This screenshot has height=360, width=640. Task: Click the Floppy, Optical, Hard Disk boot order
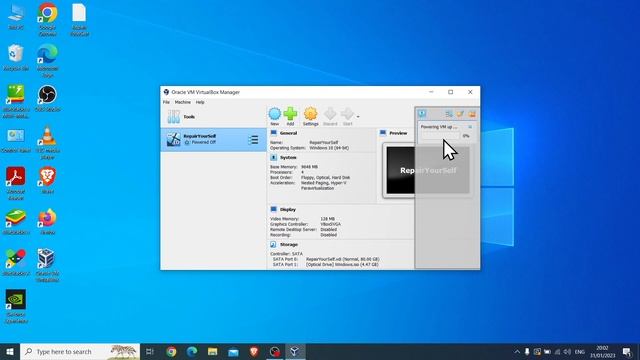coord(325,178)
